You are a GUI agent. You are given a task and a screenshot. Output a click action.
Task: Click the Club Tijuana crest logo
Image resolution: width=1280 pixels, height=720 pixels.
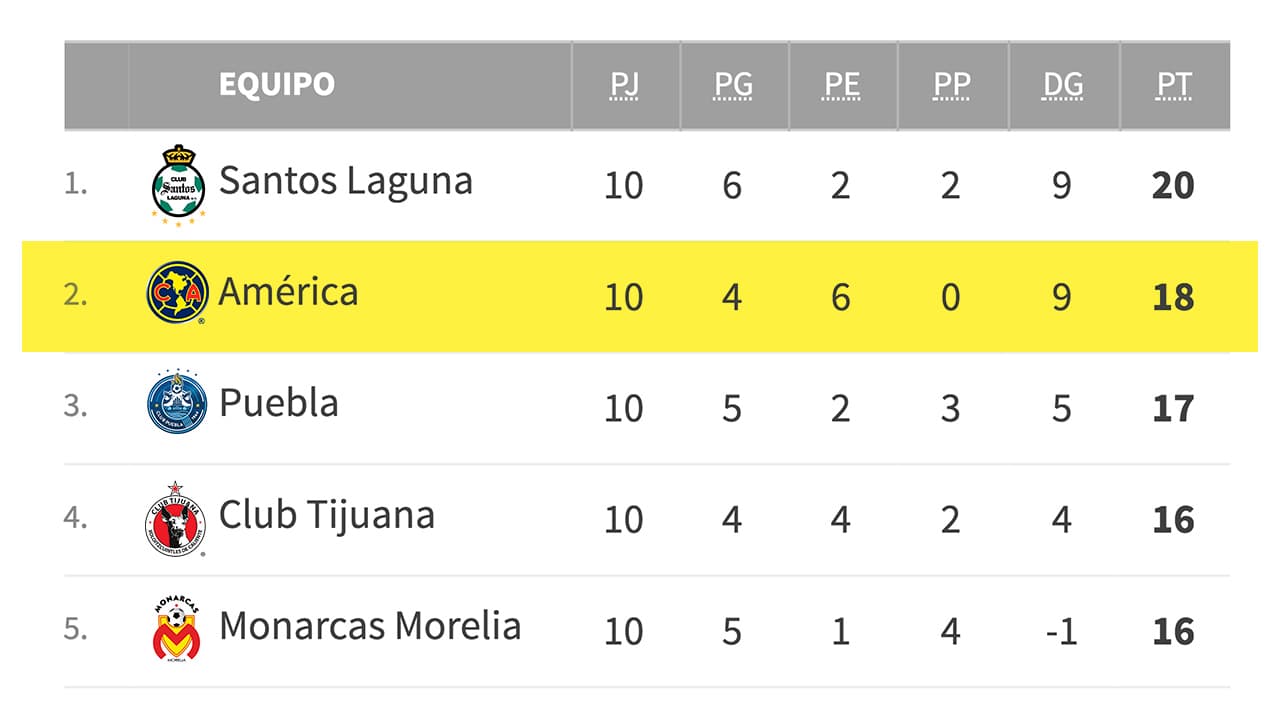[175, 518]
